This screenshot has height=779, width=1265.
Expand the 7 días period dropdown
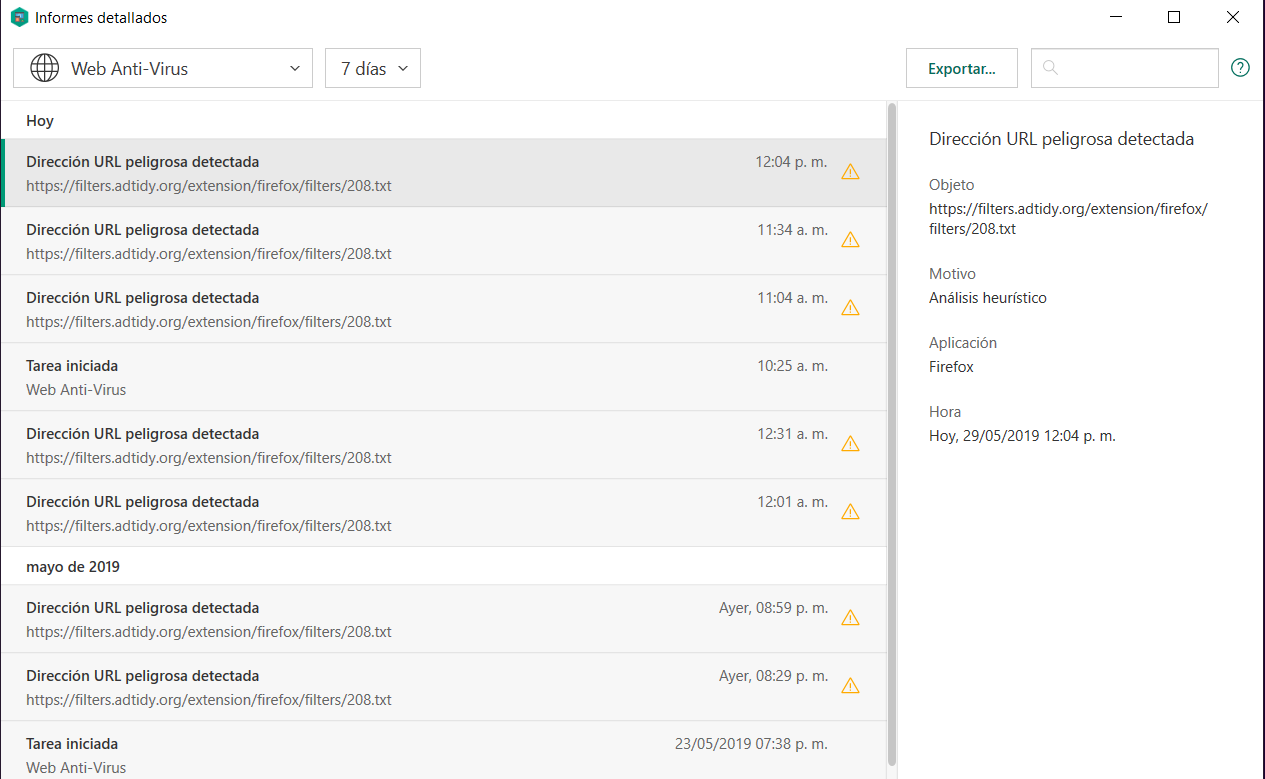click(x=373, y=68)
